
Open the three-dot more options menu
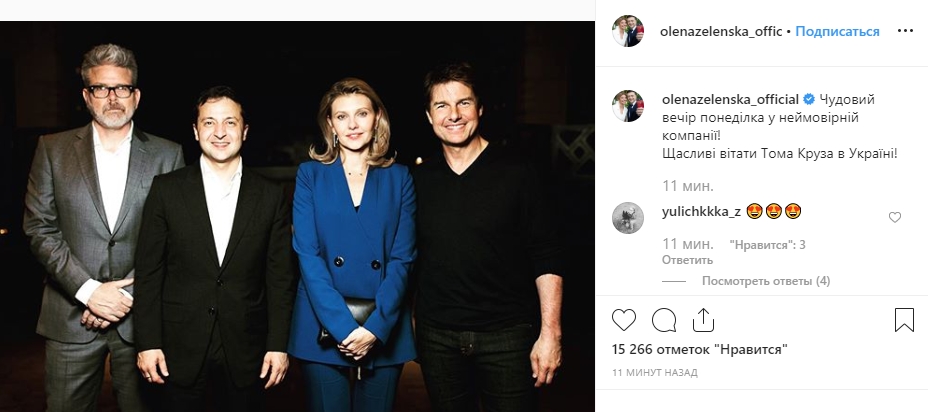pos(905,31)
